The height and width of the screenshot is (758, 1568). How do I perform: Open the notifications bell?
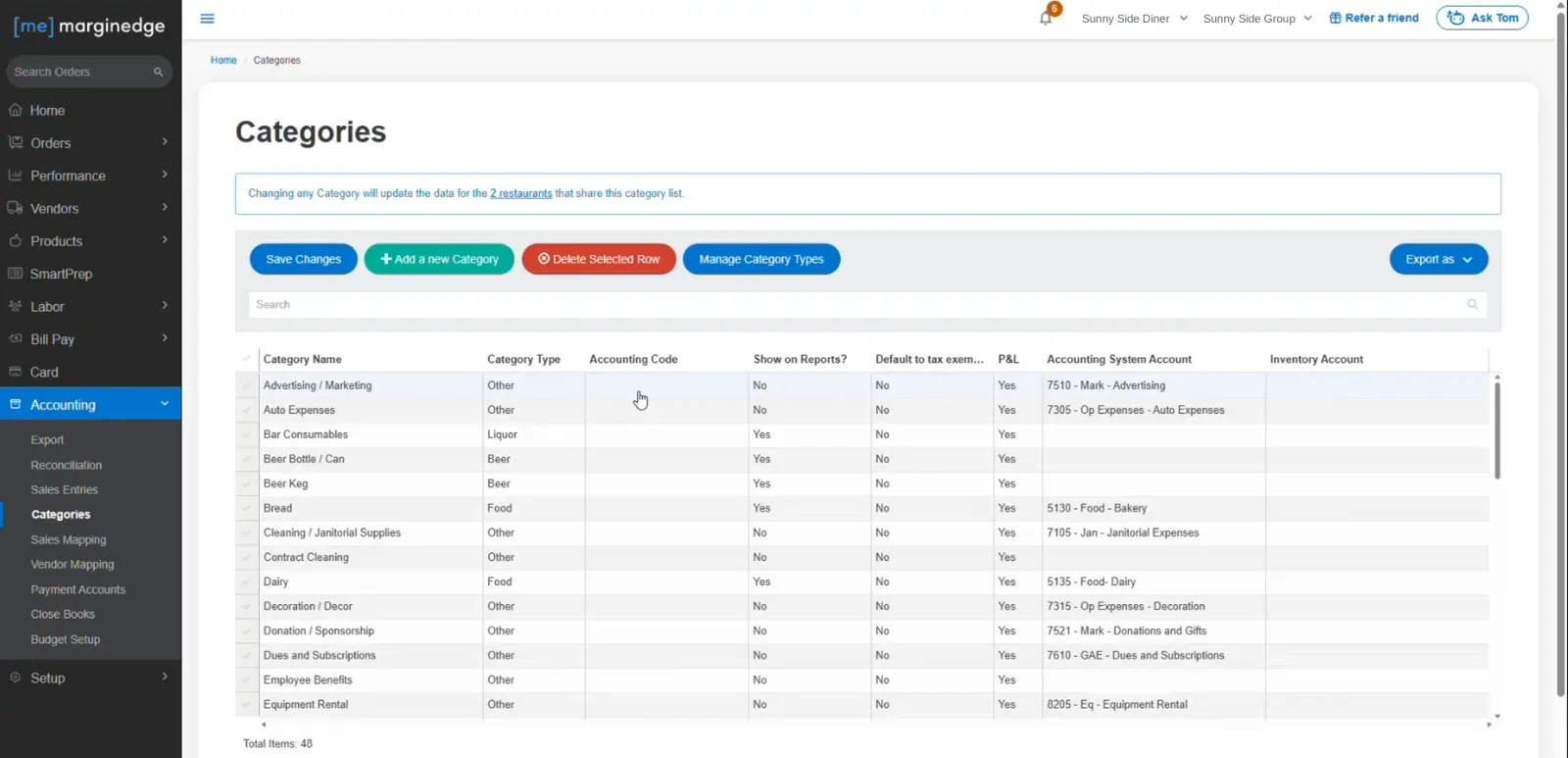pos(1046,18)
